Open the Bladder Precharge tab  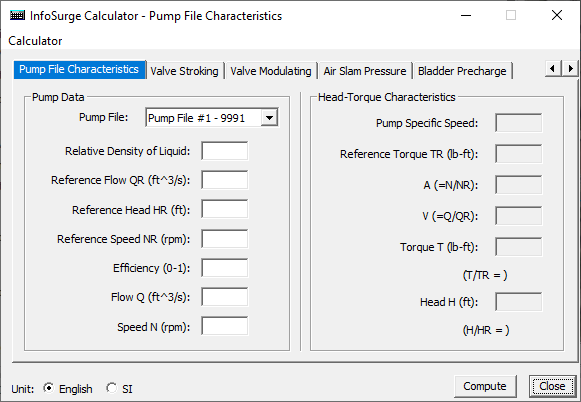point(462,71)
